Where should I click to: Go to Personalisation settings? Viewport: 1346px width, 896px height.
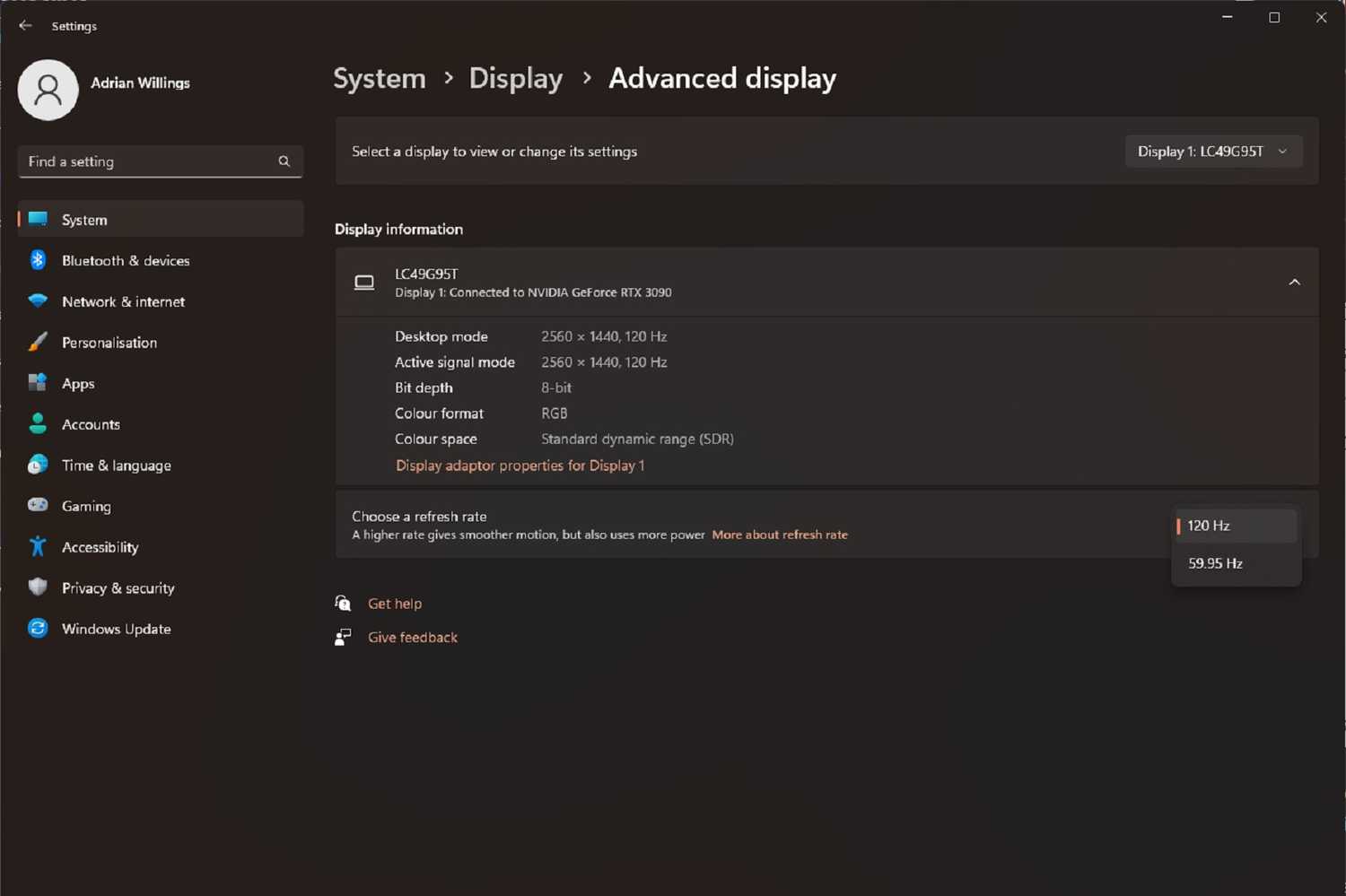pos(109,343)
